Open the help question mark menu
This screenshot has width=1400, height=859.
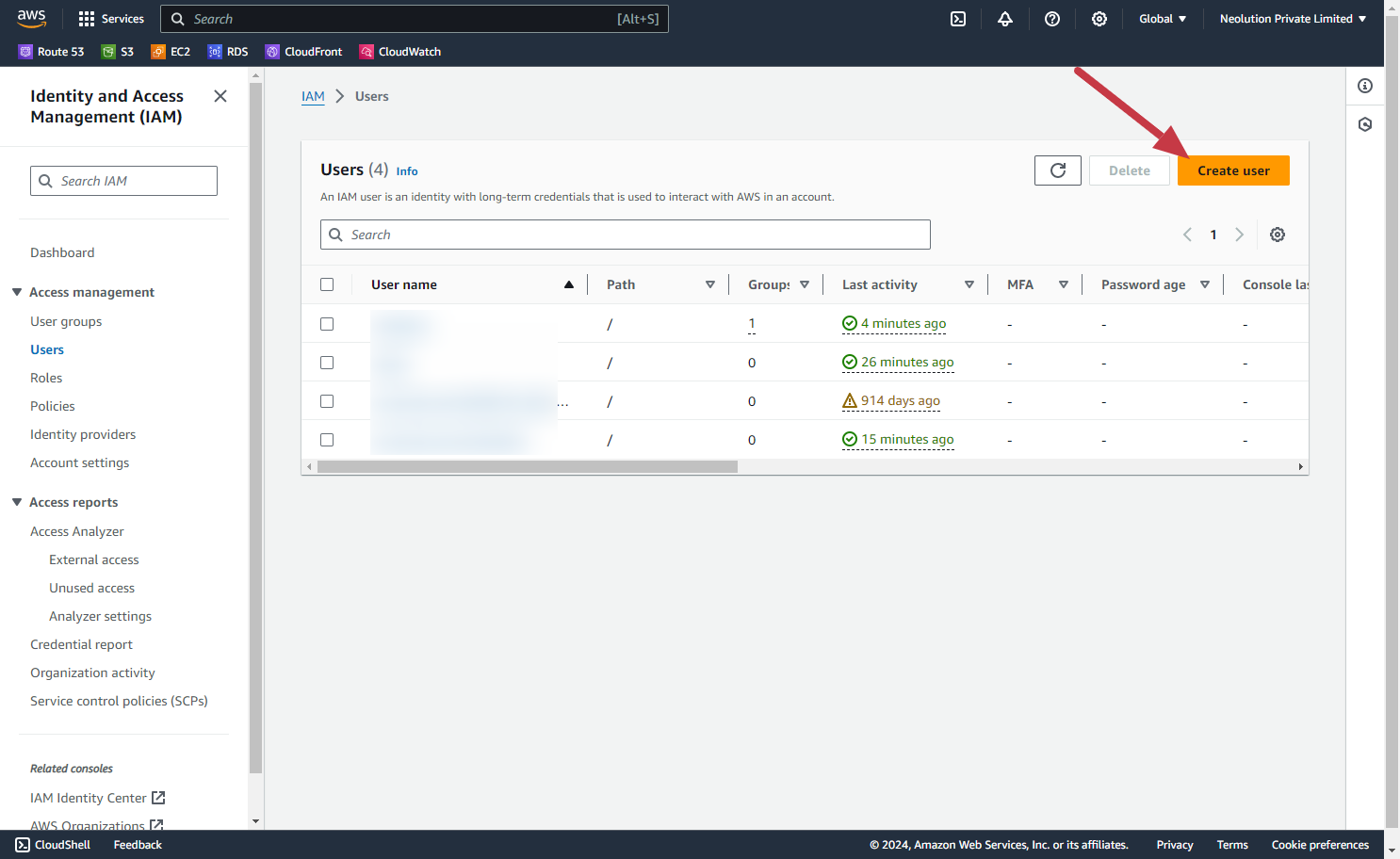pyautogui.click(x=1052, y=19)
